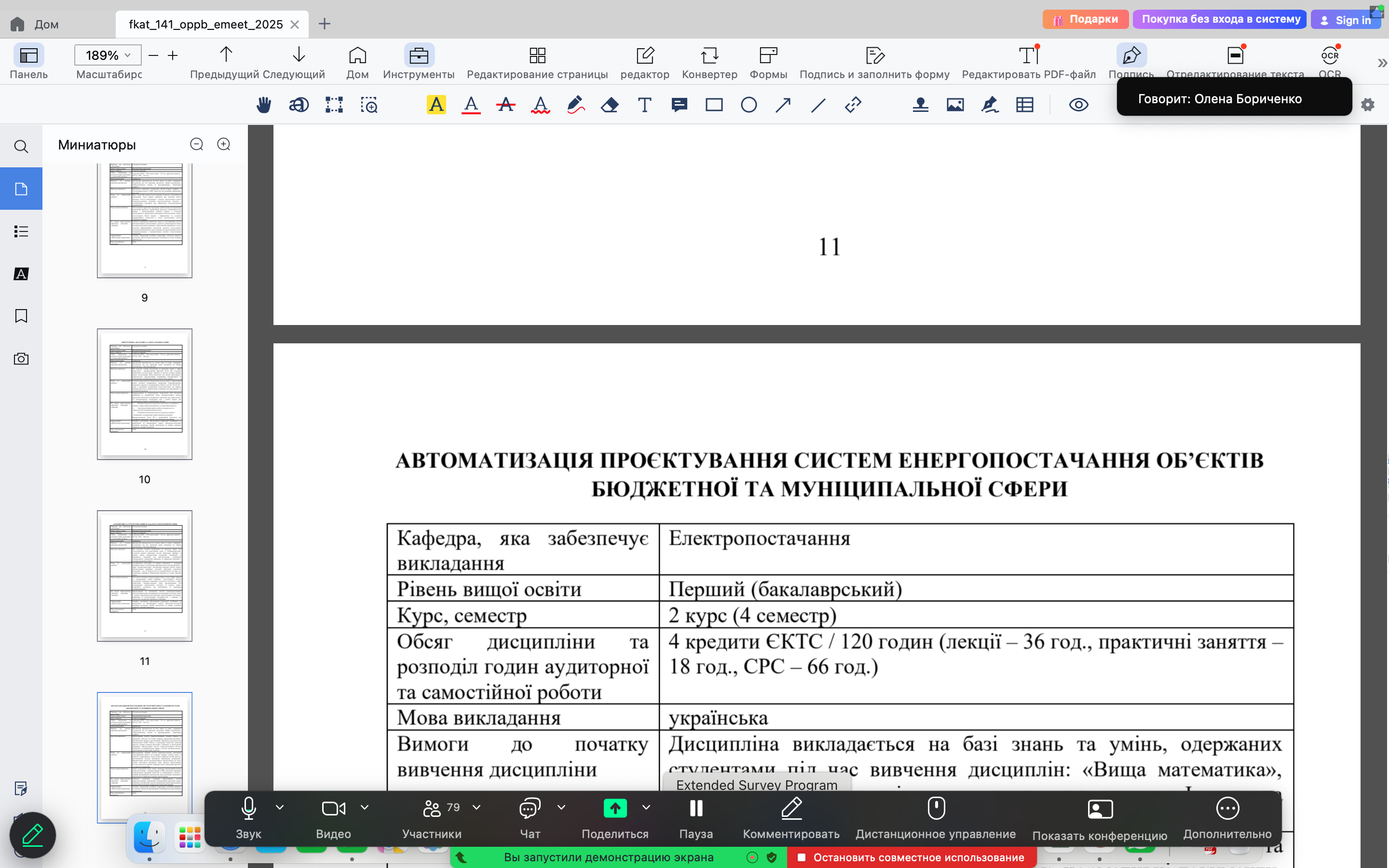Image resolution: width=1389 pixels, height=868 pixels.
Task: Expand Zoom chat options arrow
Action: [x=561, y=808]
